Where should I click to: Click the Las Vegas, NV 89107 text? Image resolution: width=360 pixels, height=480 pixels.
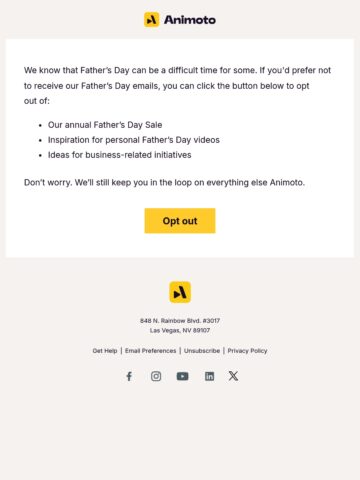pos(180,330)
